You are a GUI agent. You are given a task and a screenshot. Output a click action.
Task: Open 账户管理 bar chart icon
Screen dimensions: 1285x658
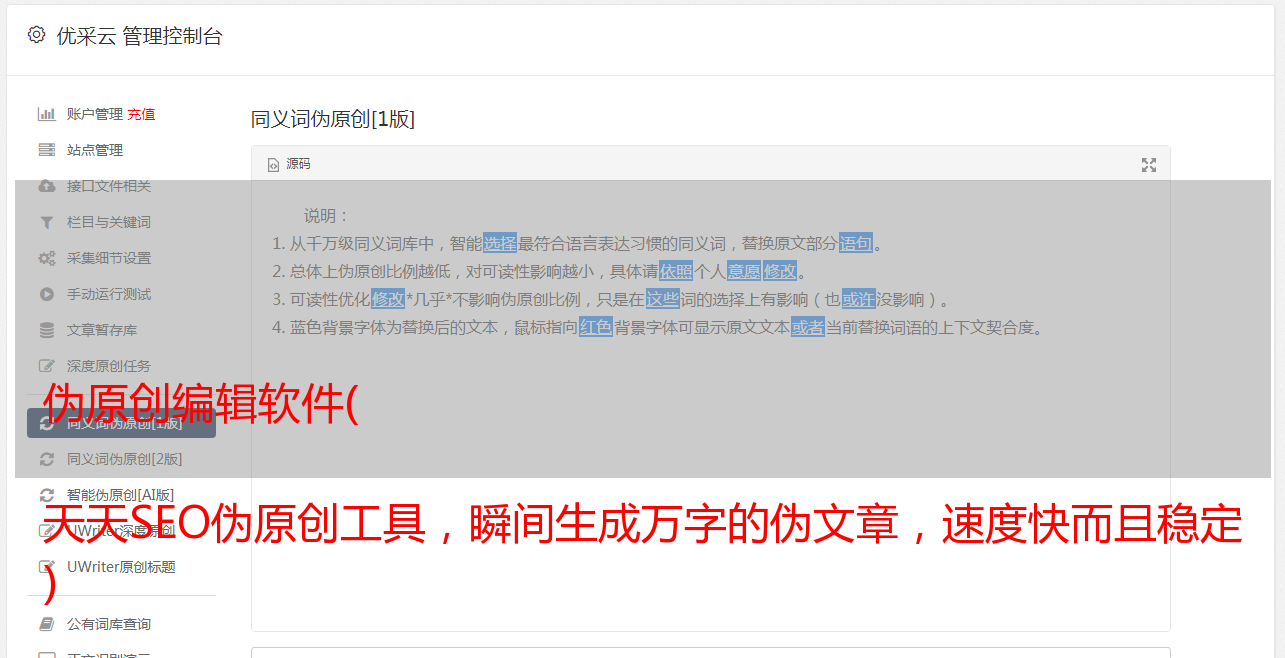[46, 114]
